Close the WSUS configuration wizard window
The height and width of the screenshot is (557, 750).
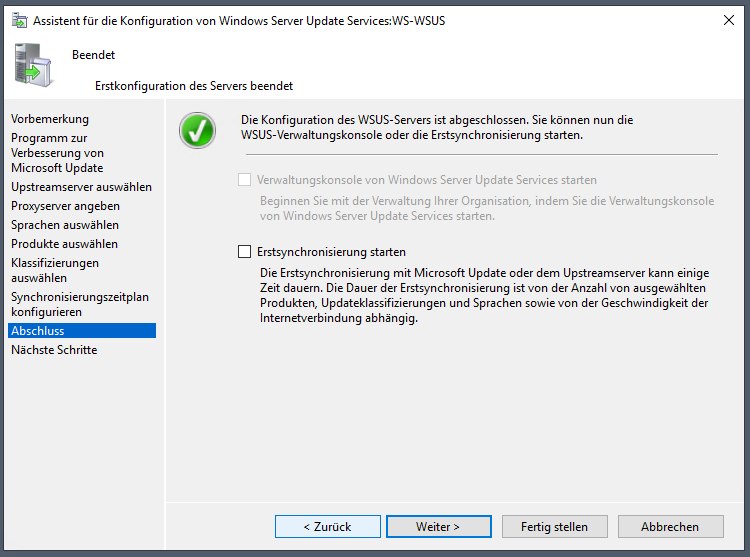coord(728,20)
